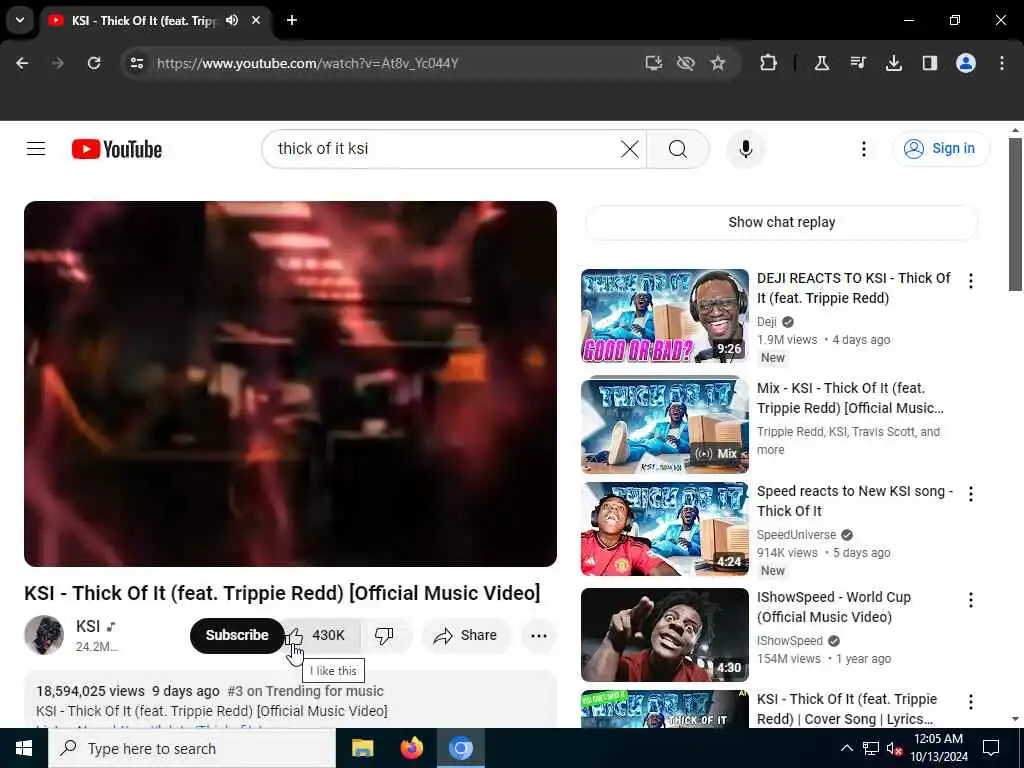The image size is (1024, 768).
Task: Submit search with magnifier button
Action: click(678, 149)
